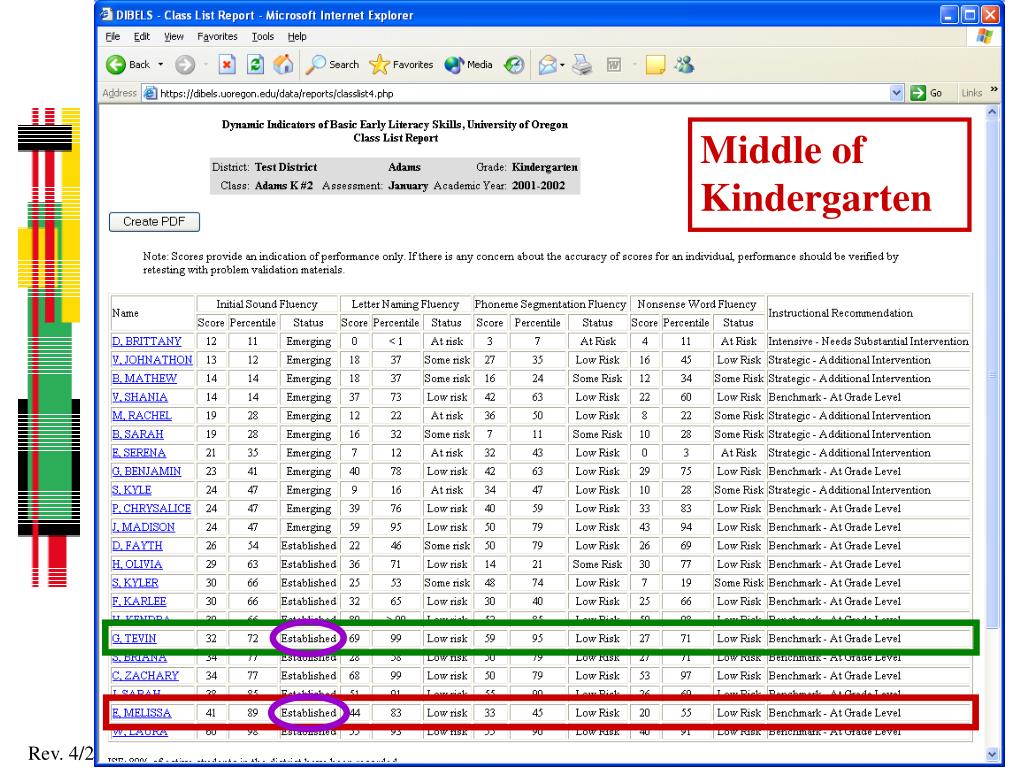1024x768 pixels.
Task: Open student J, MADISON link
Action: click(143, 528)
